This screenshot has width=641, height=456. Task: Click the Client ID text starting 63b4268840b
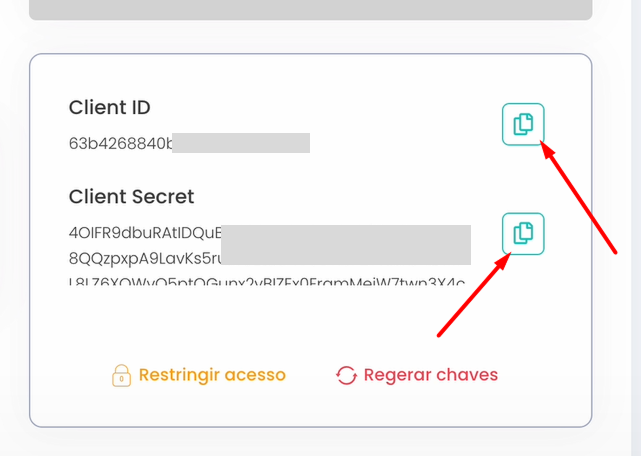pyautogui.click(x=120, y=143)
